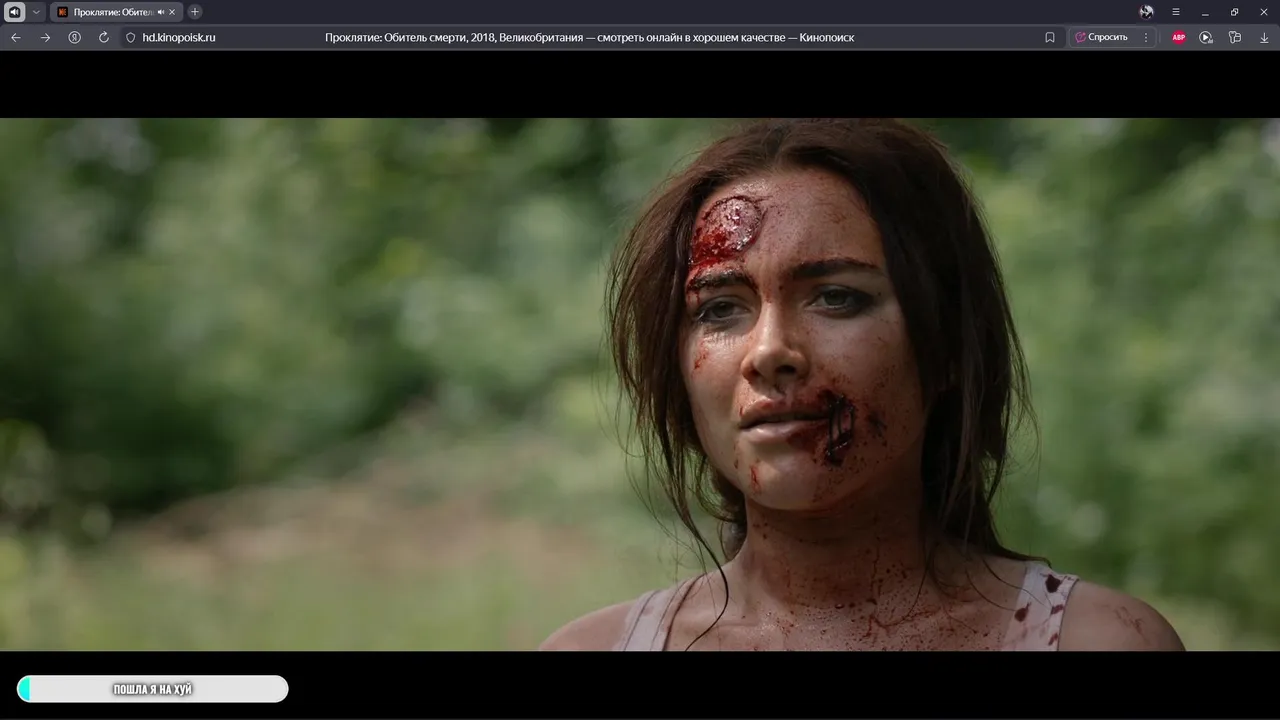
Task: Open the browser hamburger menu
Action: [1176, 12]
